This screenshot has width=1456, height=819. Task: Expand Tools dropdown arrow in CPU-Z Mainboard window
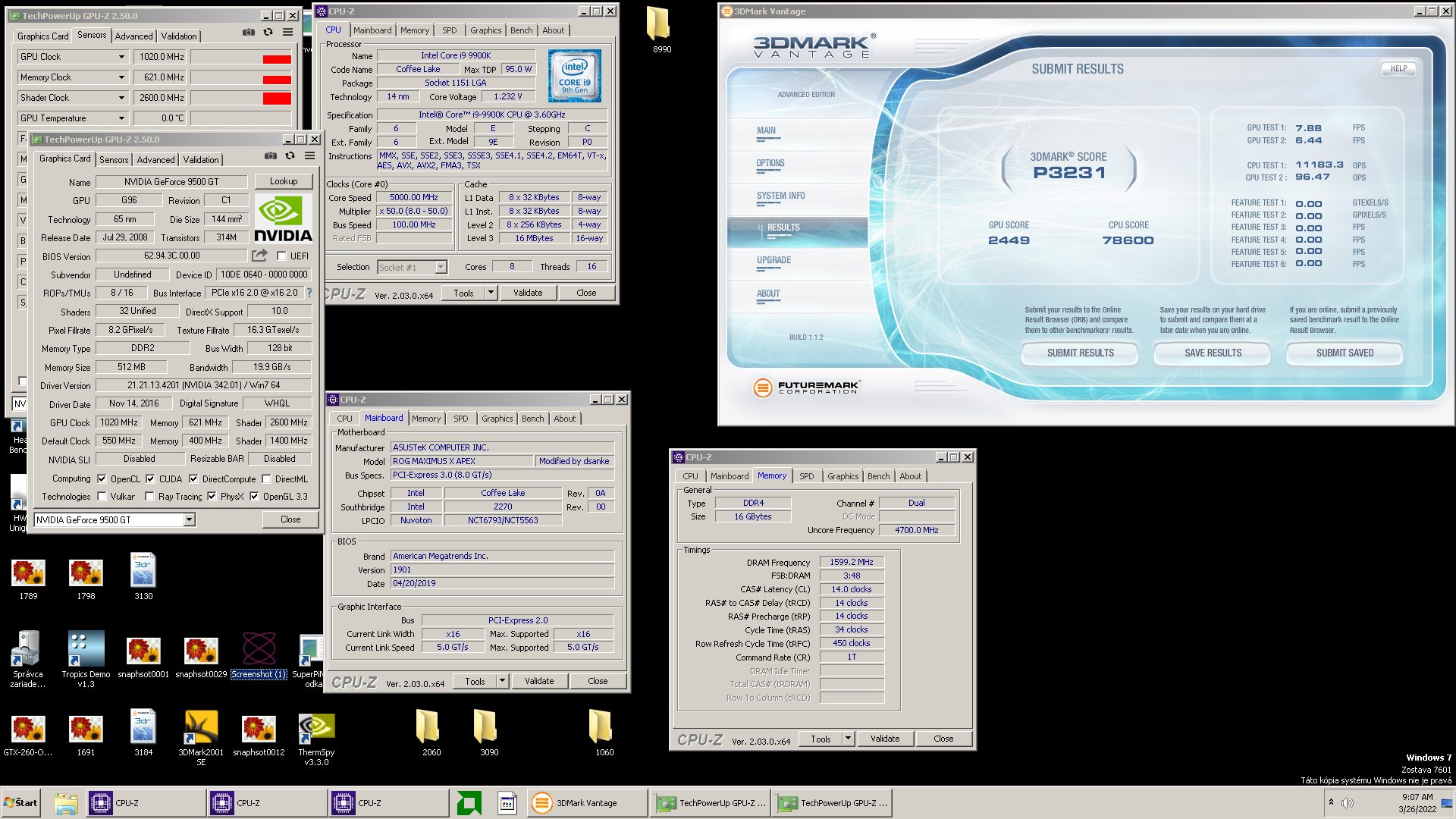pos(502,681)
